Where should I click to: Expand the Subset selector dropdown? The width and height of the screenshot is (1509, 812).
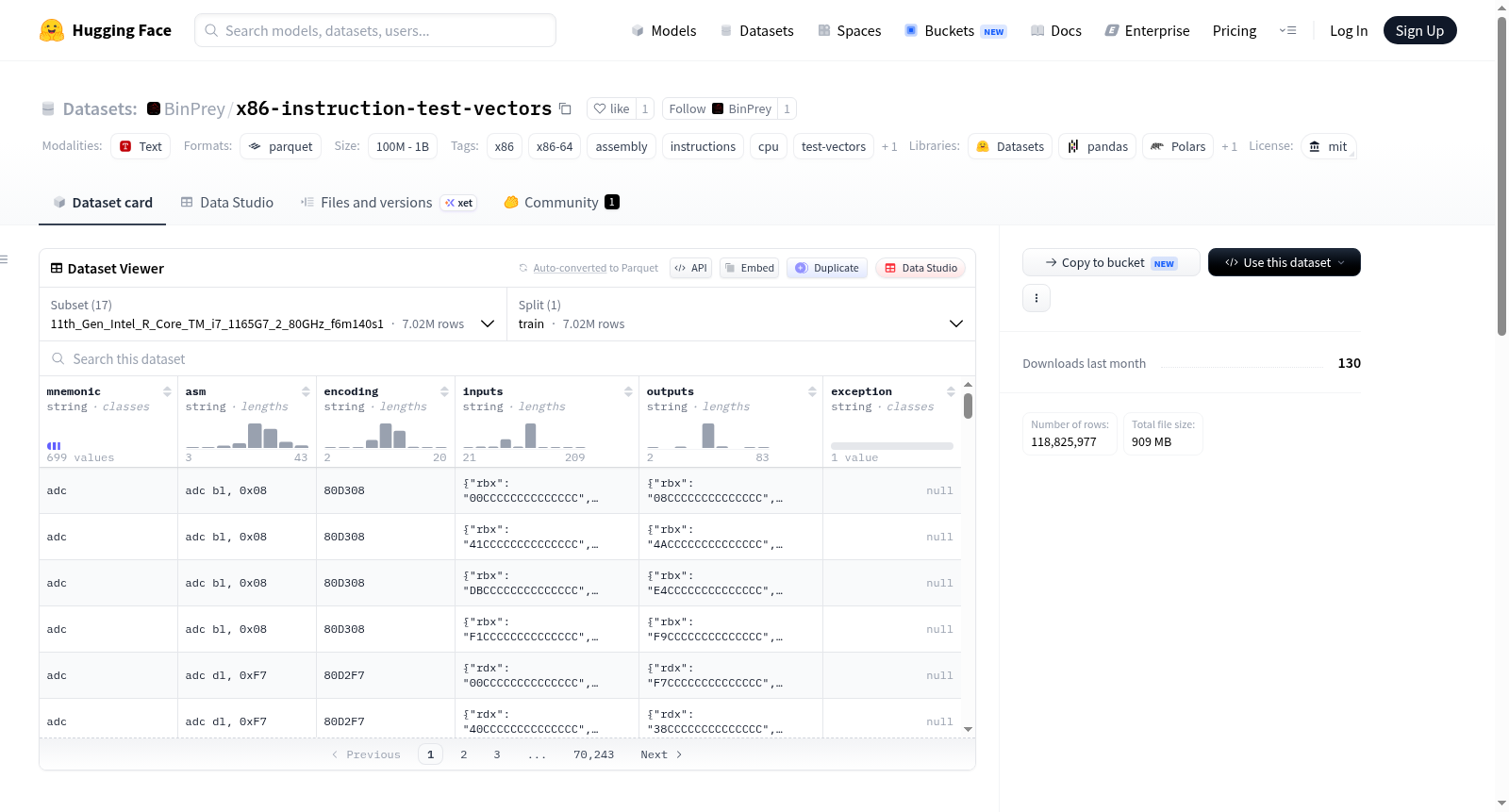tap(274, 314)
